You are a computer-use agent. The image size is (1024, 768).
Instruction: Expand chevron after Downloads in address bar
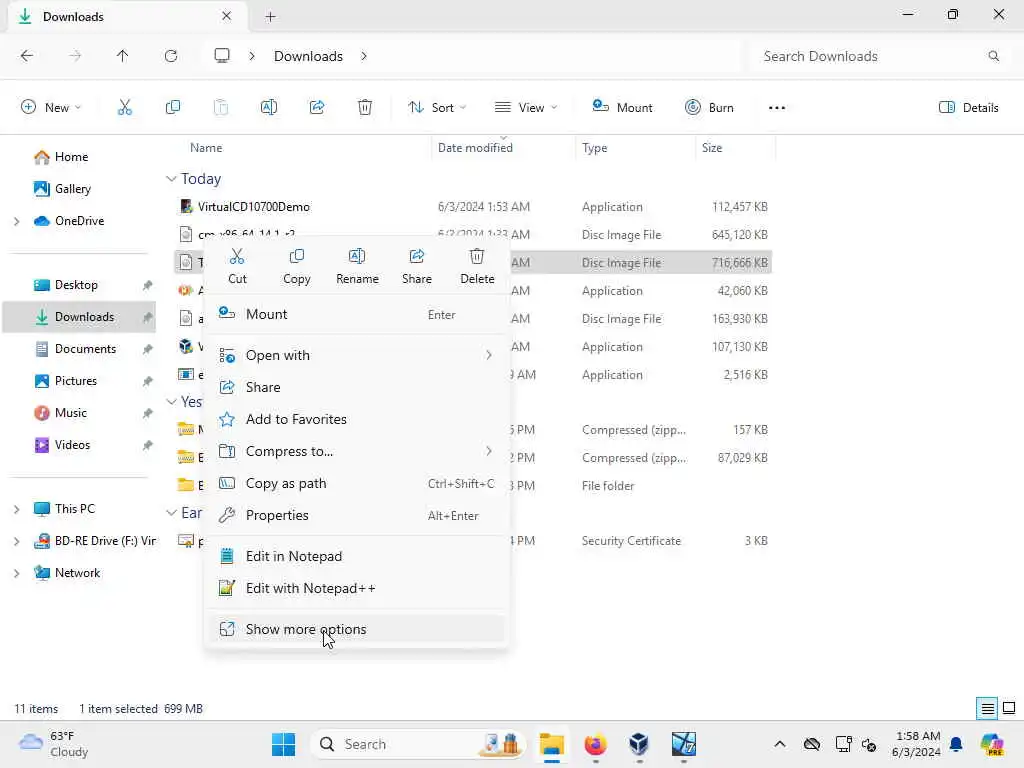(x=364, y=56)
